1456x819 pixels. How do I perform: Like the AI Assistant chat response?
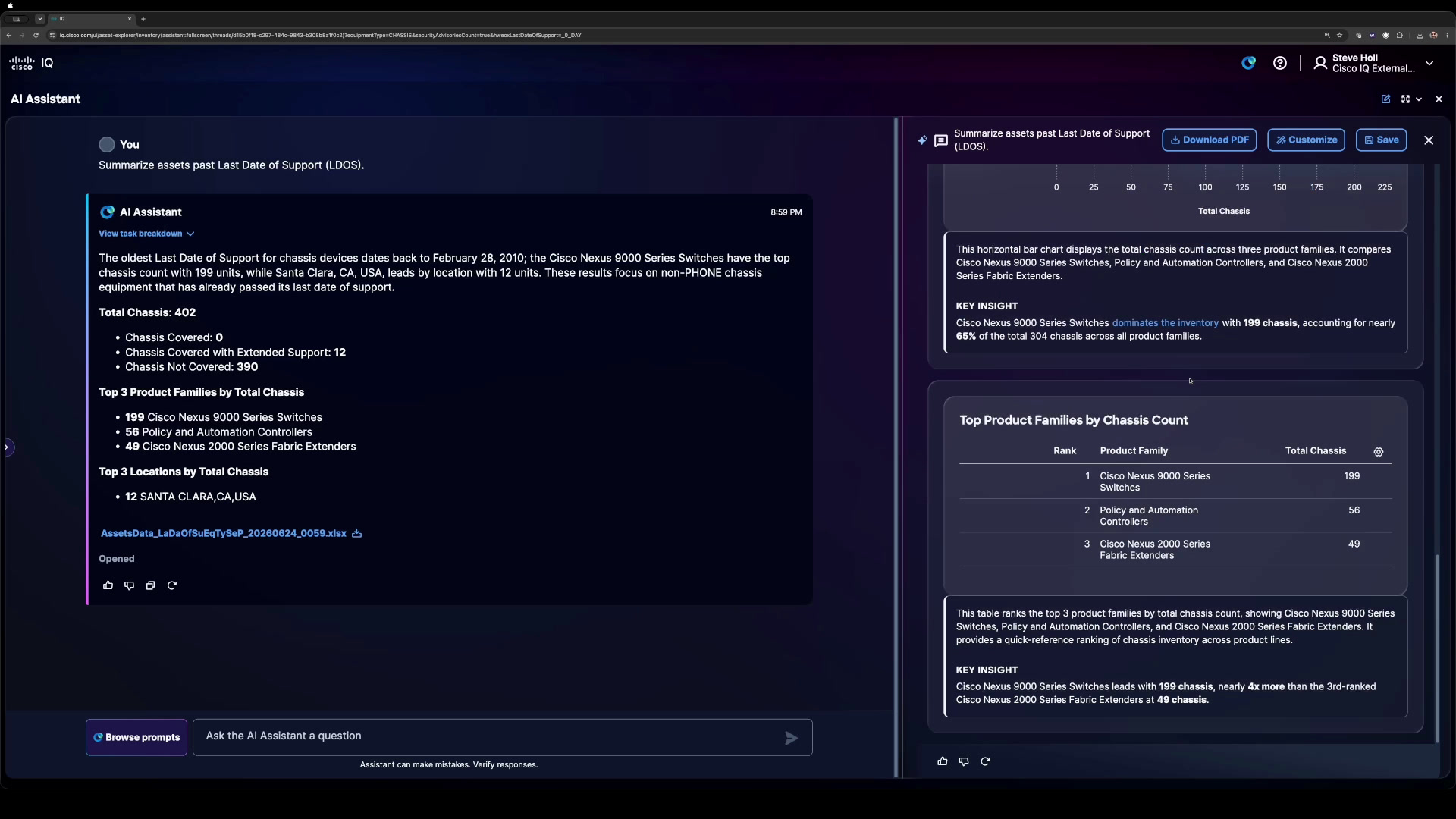pos(108,585)
